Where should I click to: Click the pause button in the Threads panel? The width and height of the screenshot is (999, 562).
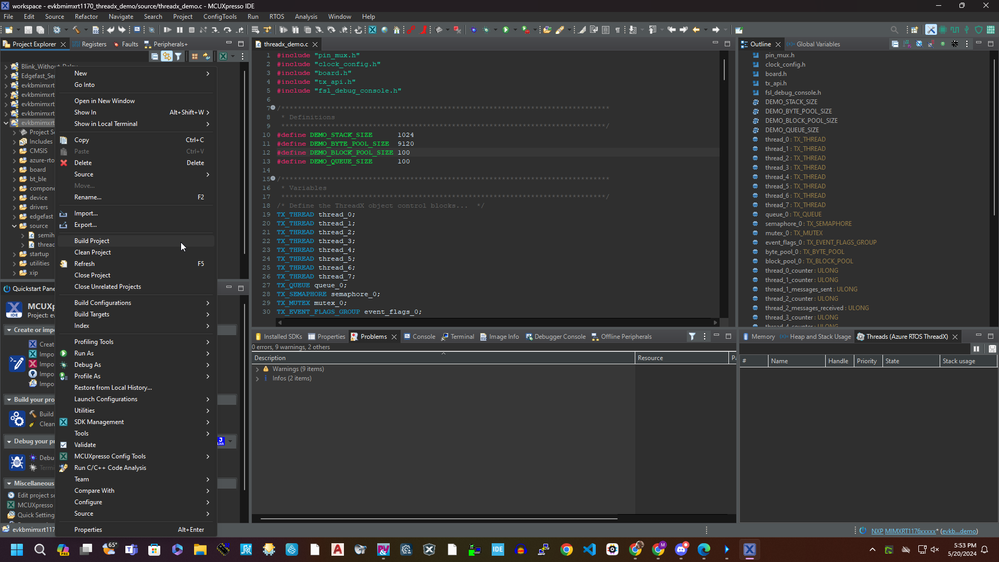977,349
